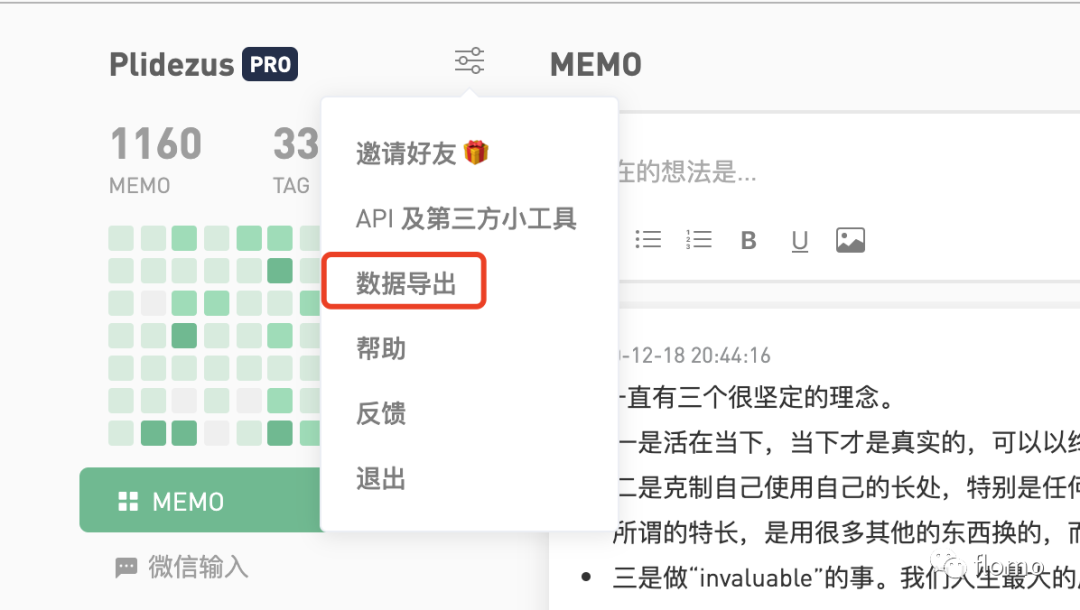Open API 及第三方小工具 menu entry
This screenshot has height=610, width=1080.
point(468,218)
